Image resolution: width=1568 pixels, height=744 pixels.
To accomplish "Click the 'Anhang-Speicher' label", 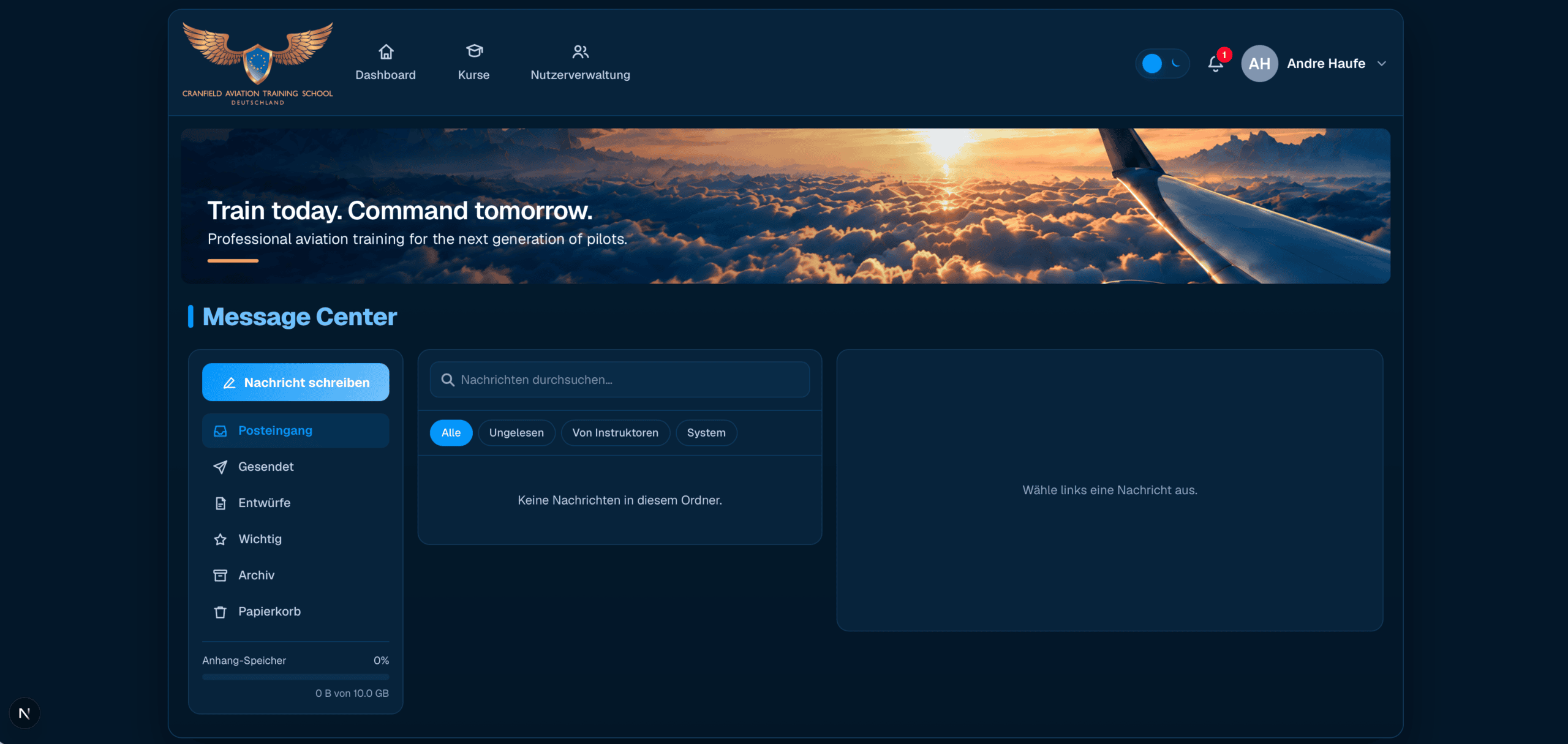I will (244, 661).
